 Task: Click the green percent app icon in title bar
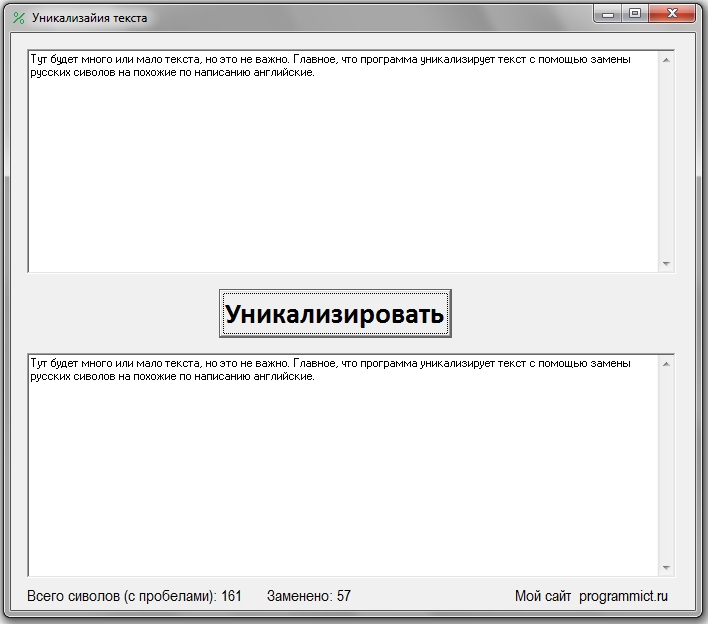(x=19, y=18)
